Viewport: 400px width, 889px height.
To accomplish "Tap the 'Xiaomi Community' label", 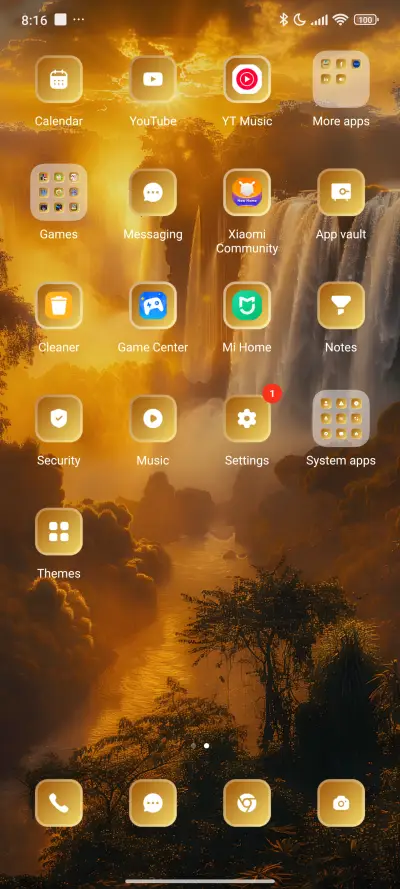I will 246,241.
